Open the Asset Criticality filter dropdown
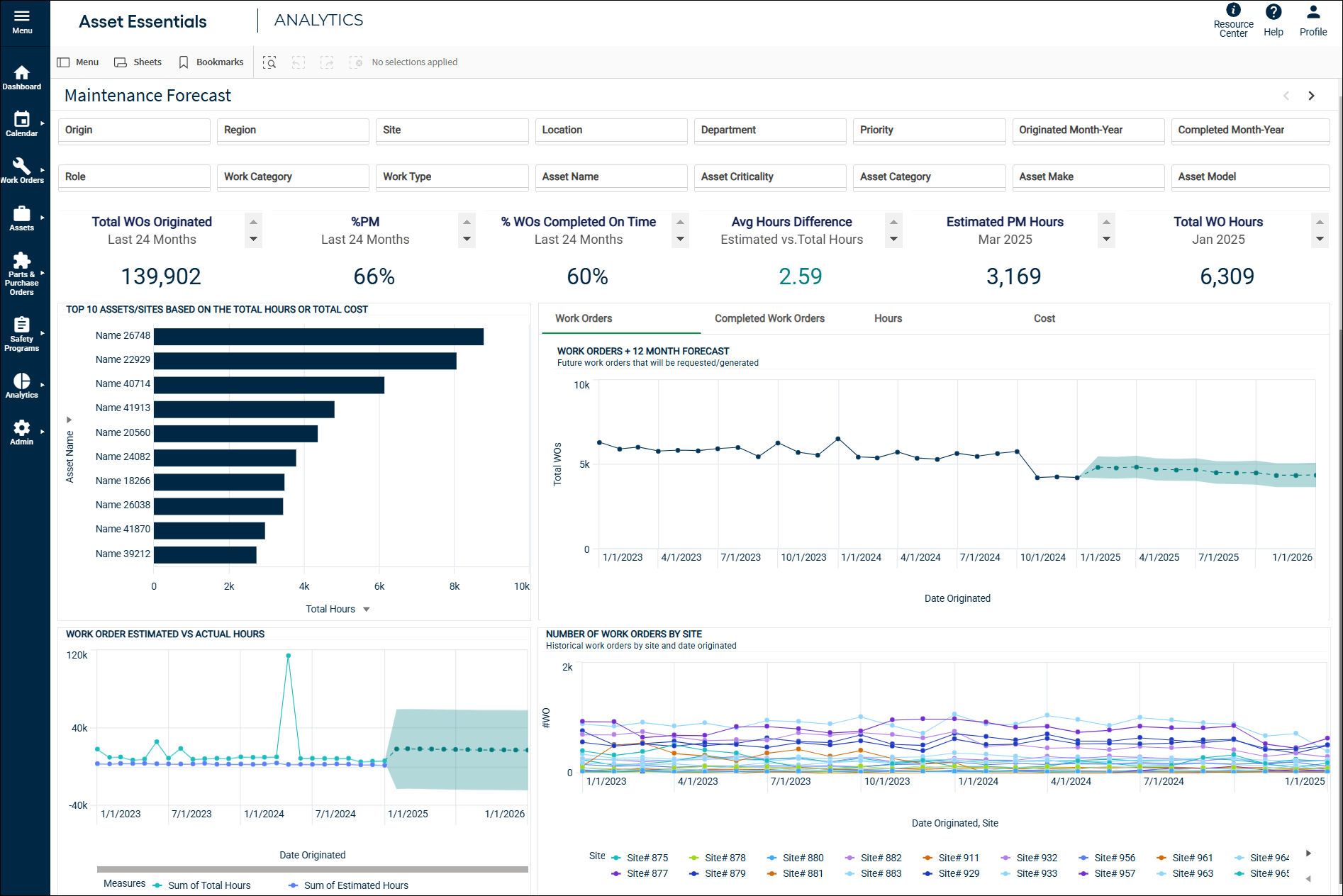Viewport: 1343px width, 896px height. coord(769,177)
